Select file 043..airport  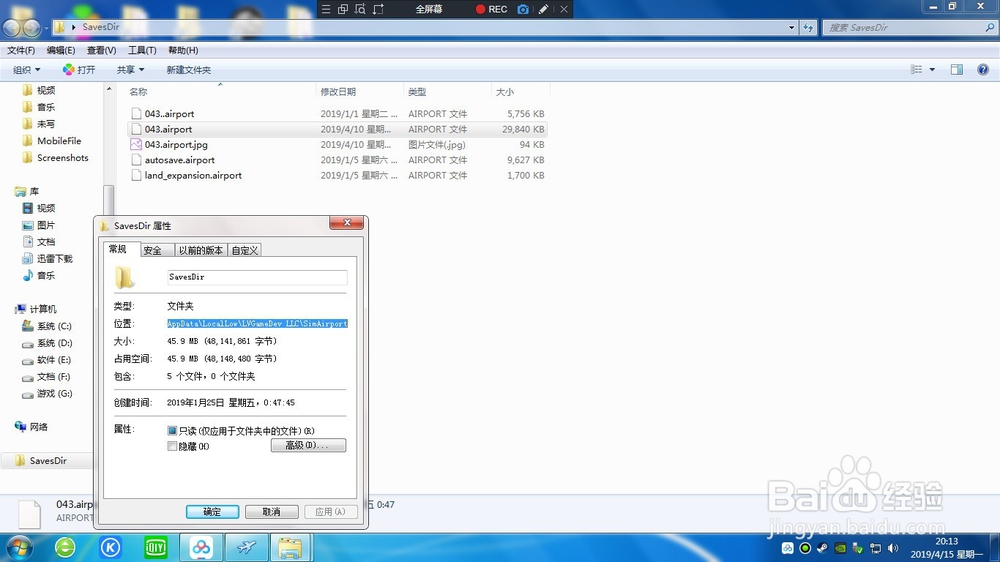[x=169, y=114]
